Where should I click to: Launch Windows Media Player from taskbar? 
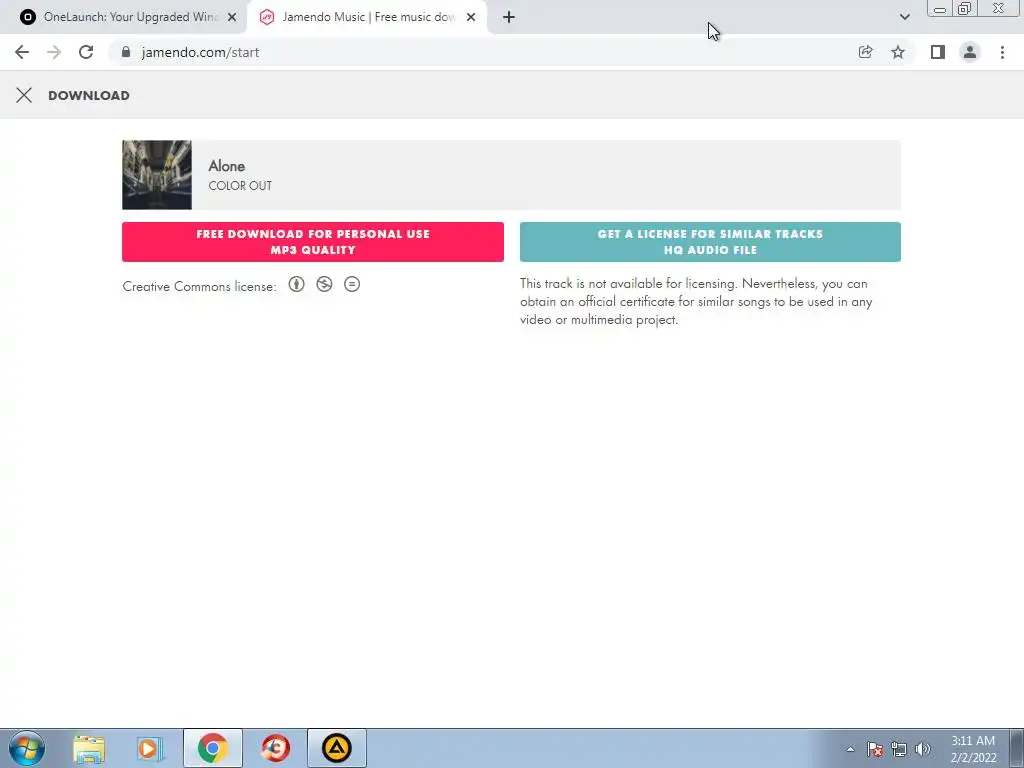[x=150, y=748]
